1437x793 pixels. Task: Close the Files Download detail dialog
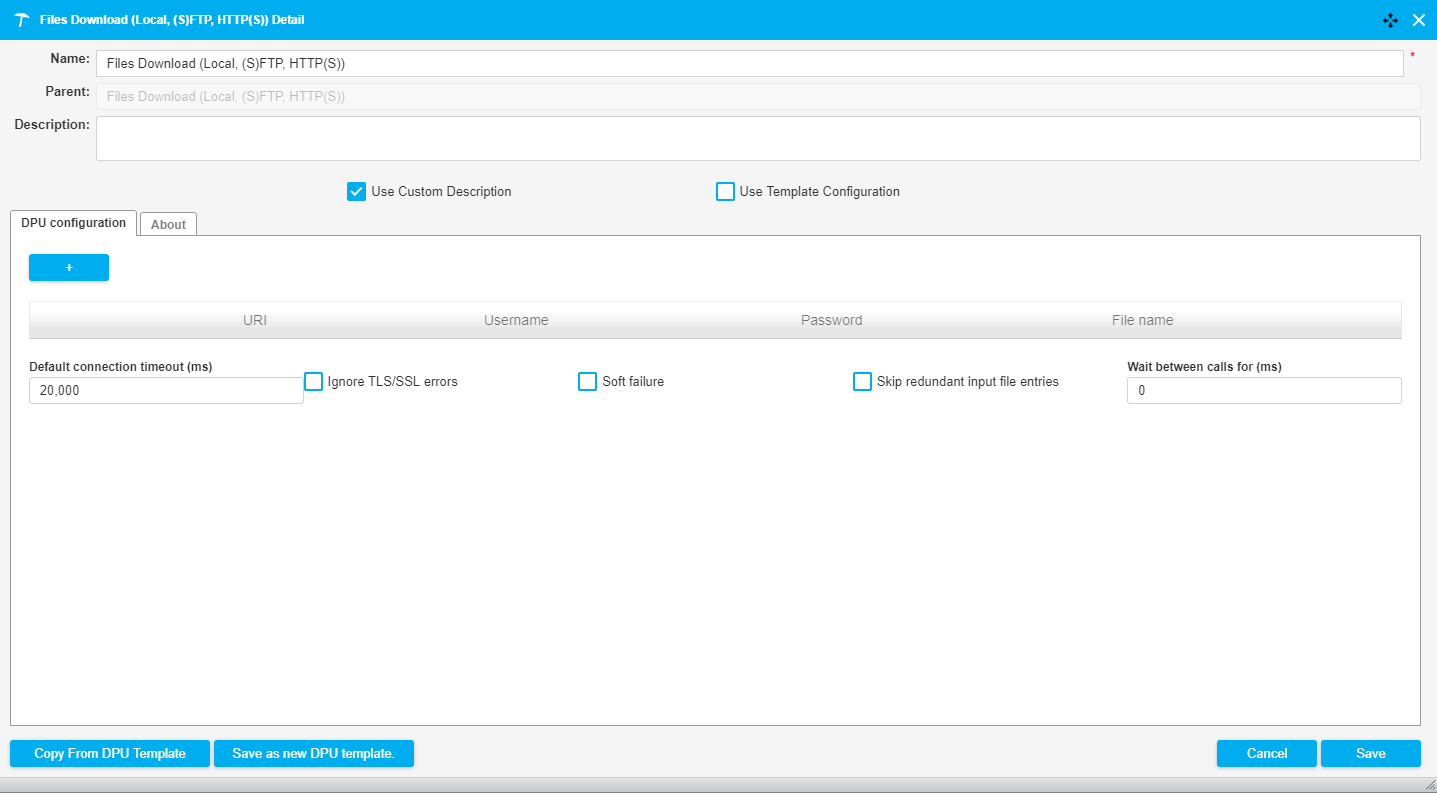tap(1418, 20)
